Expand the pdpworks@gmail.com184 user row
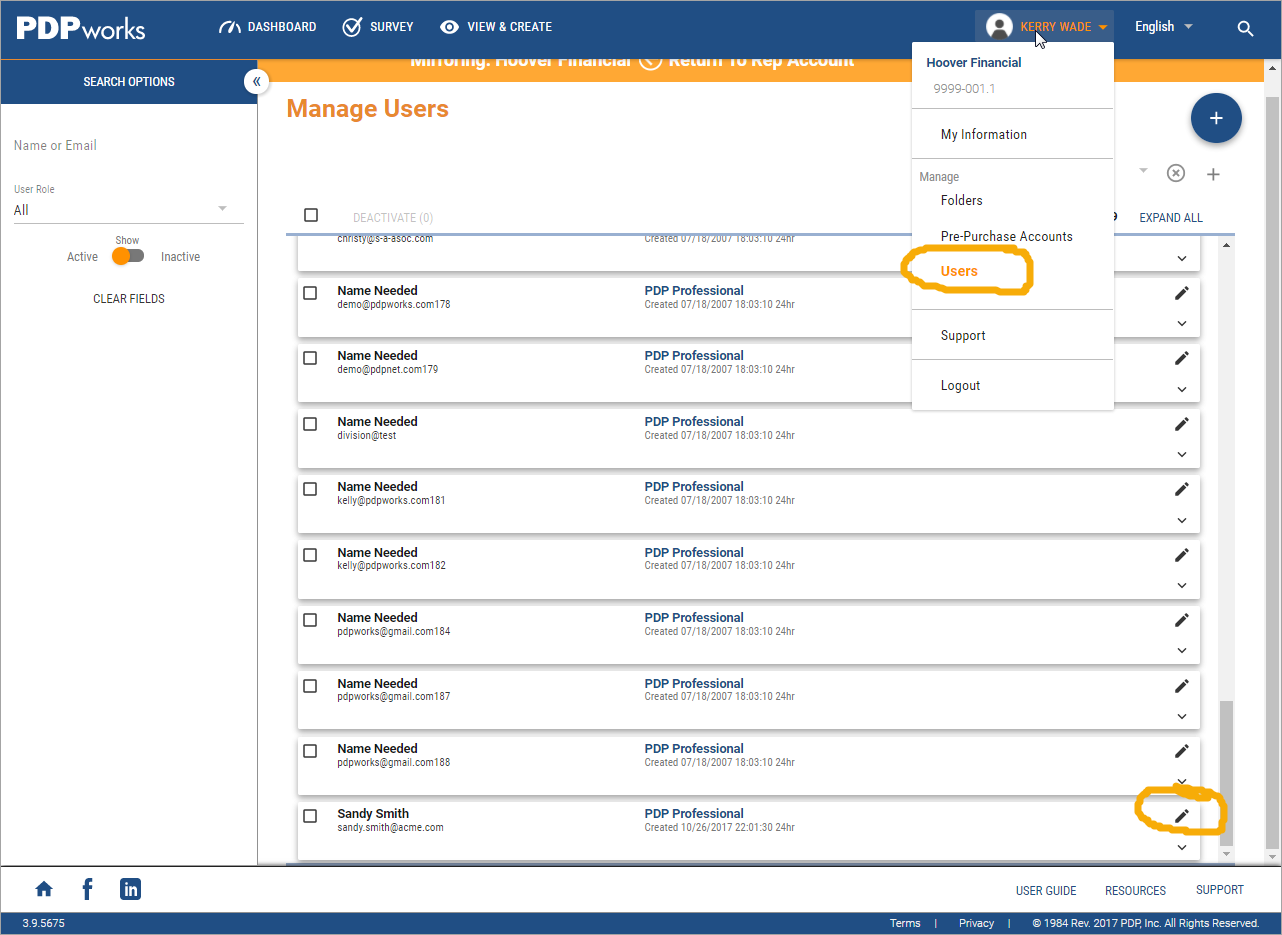The width and height of the screenshot is (1282, 935). pyautogui.click(x=1182, y=651)
